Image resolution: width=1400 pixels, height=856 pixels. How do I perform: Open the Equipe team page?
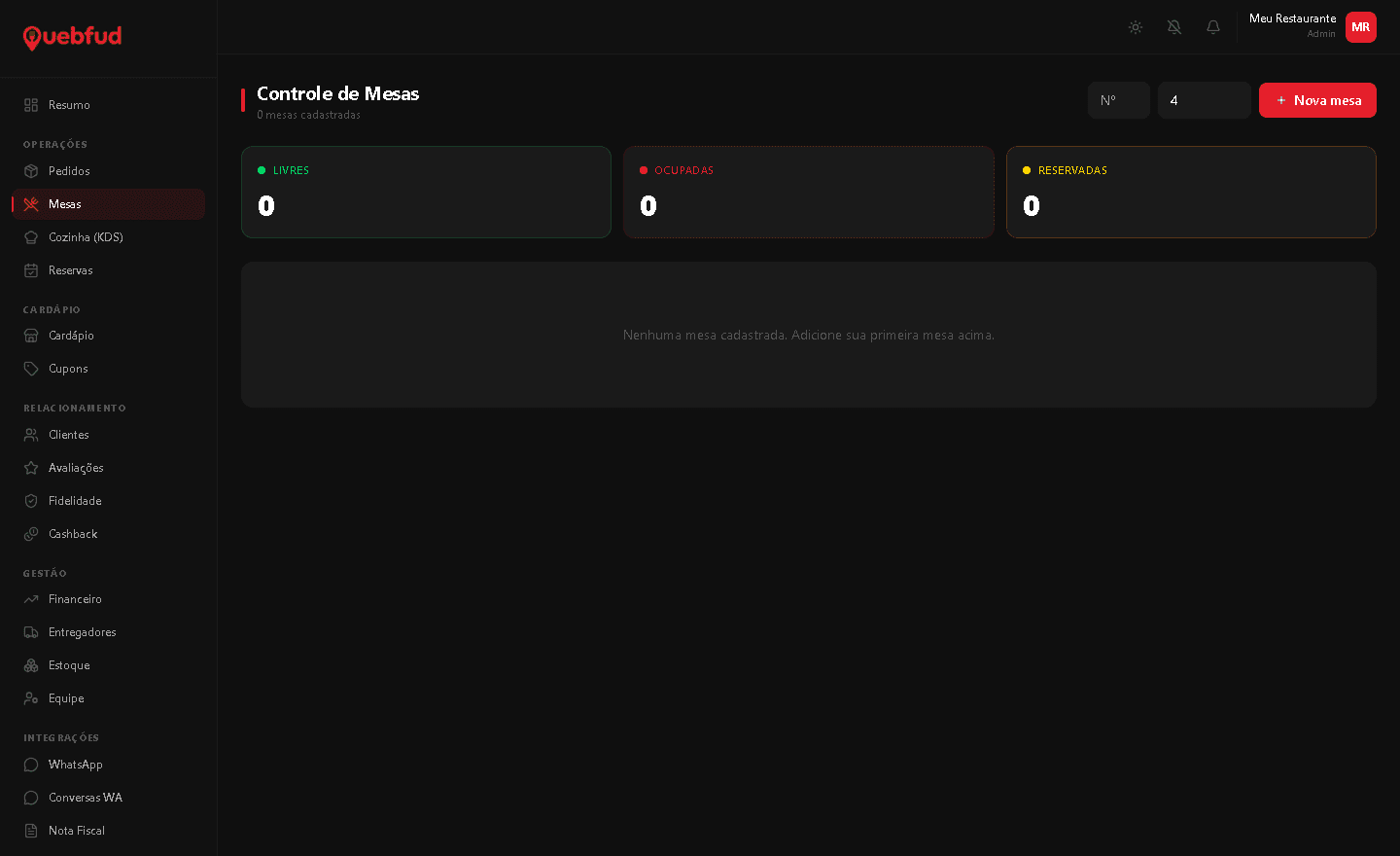coord(108,698)
